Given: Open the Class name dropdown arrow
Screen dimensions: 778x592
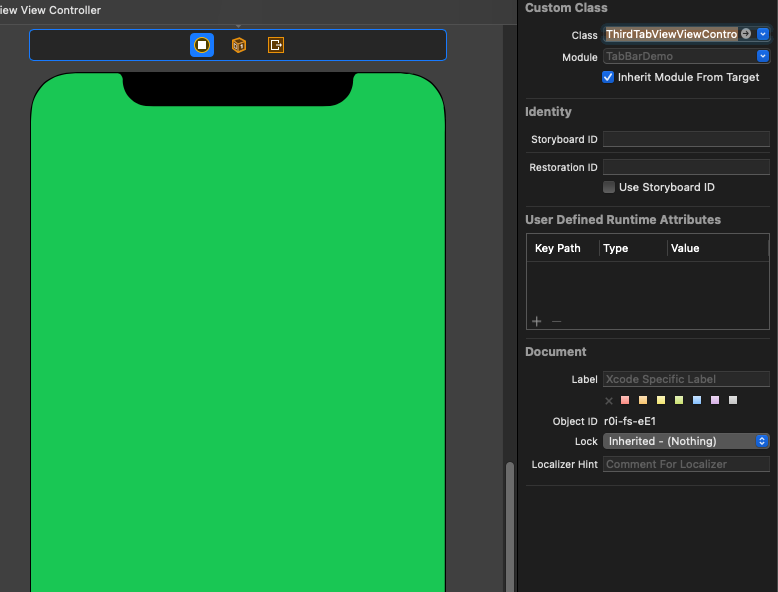Looking at the screenshot, I should coord(763,34).
